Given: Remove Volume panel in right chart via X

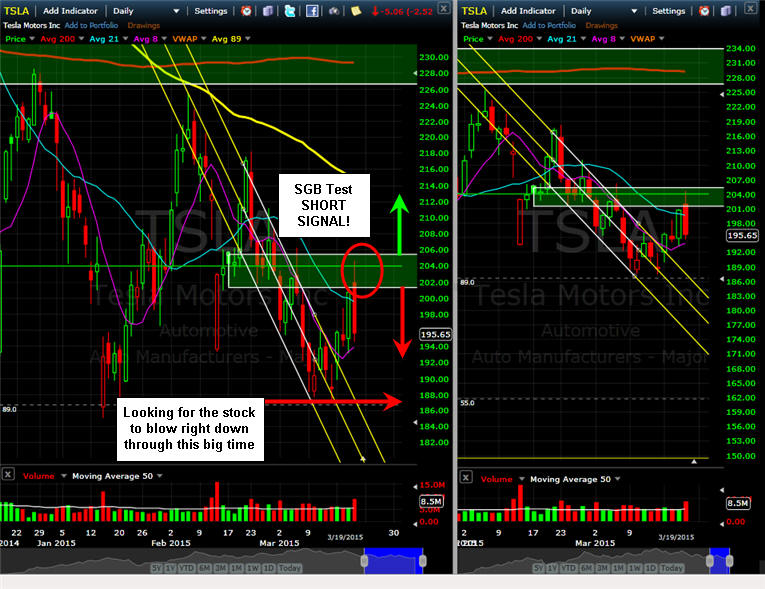Looking at the screenshot, I should coord(466,477).
